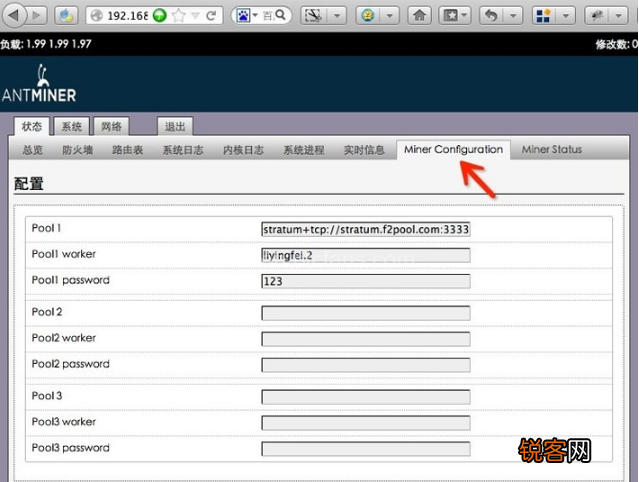This screenshot has height=482, width=639.
Task: Click the blue squares grid toolbar icon
Action: (x=544, y=15)
